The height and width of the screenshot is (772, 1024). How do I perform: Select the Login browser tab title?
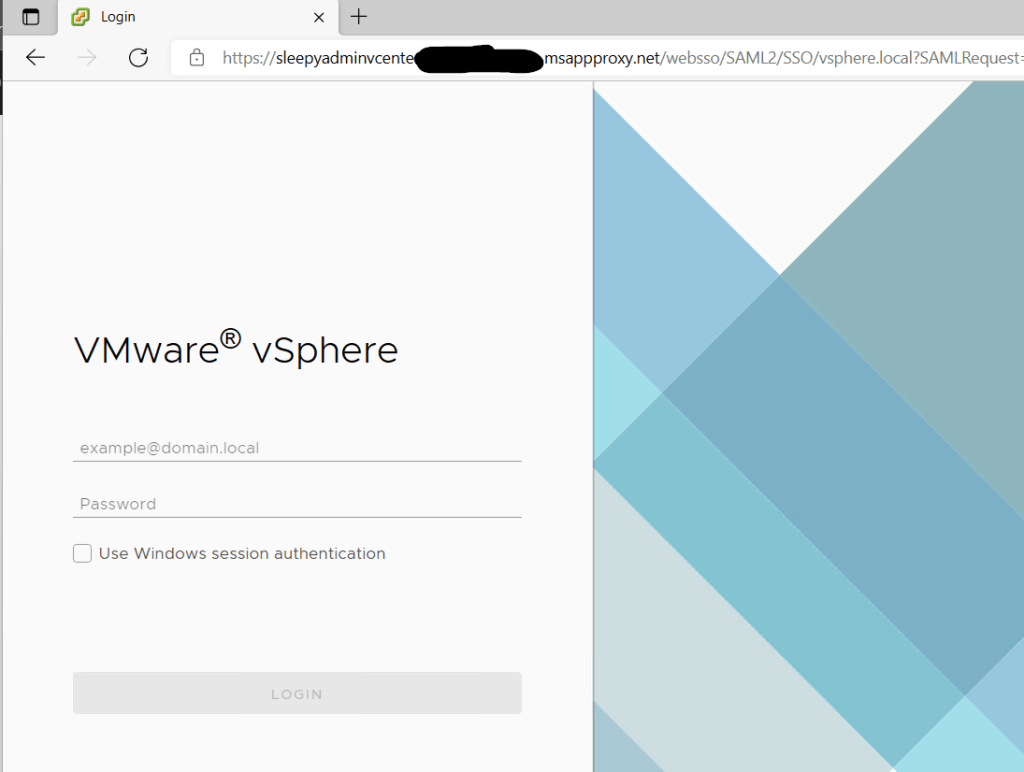coord(118,17)
